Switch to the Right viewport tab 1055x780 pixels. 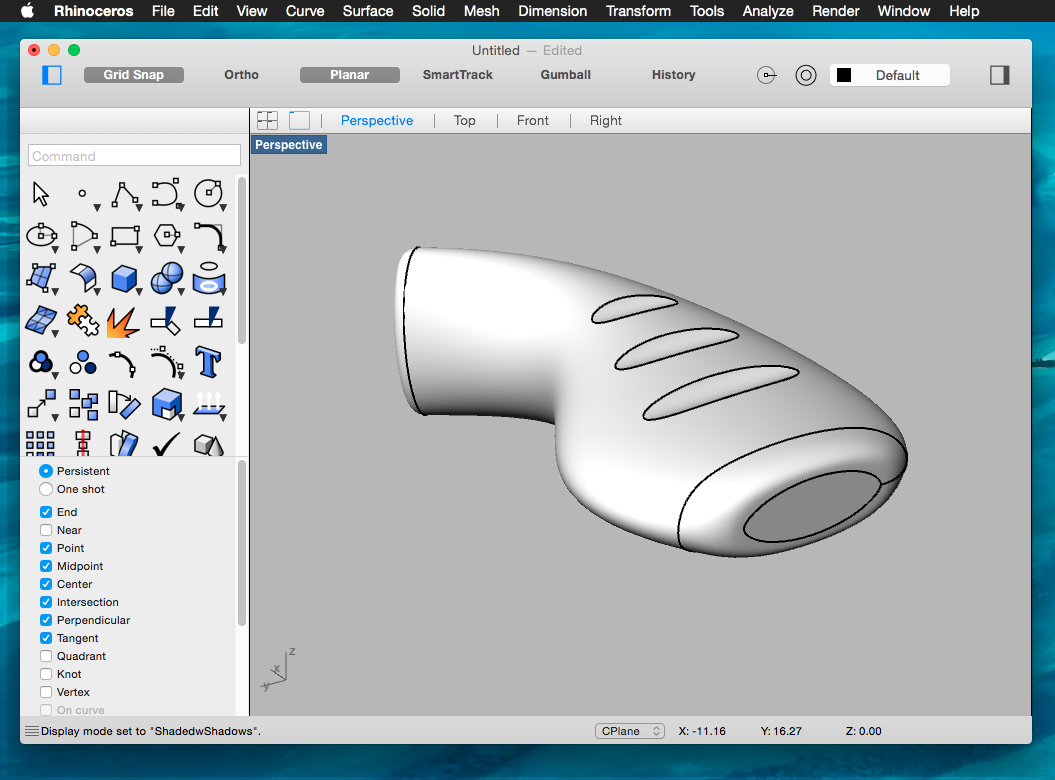tap(606, 120)
